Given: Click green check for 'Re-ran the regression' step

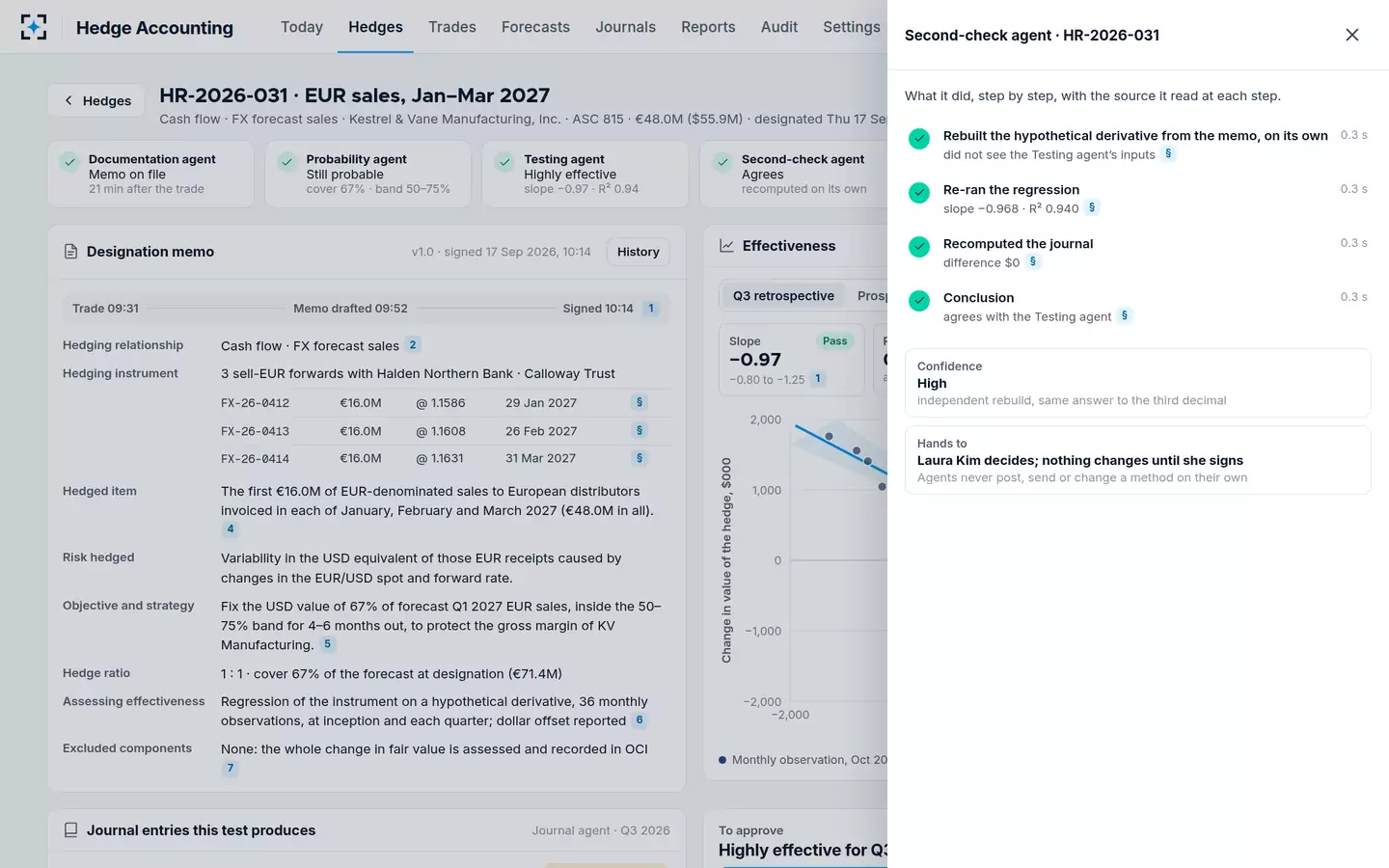Looking at the screenshot, I should point(920,193).
